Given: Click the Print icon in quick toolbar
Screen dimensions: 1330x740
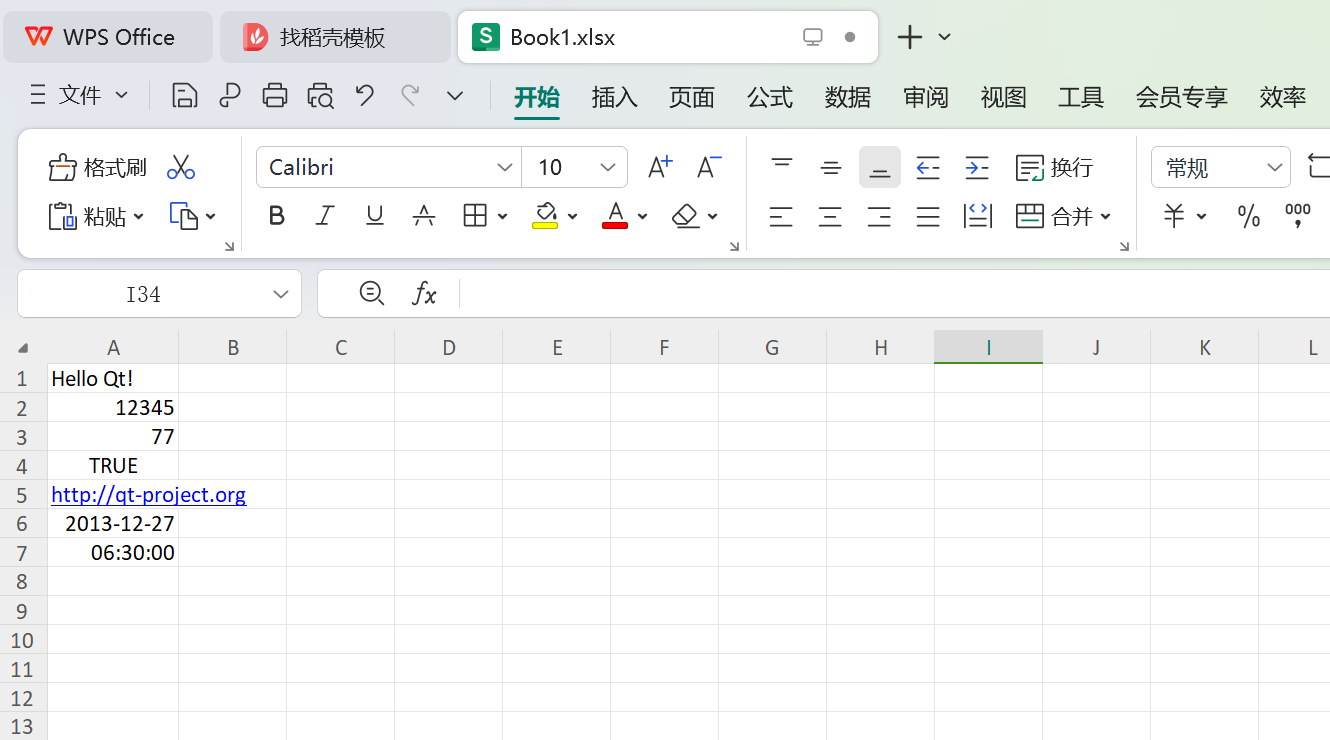Looking at the screenshot, I should click(x=275, y=95).
